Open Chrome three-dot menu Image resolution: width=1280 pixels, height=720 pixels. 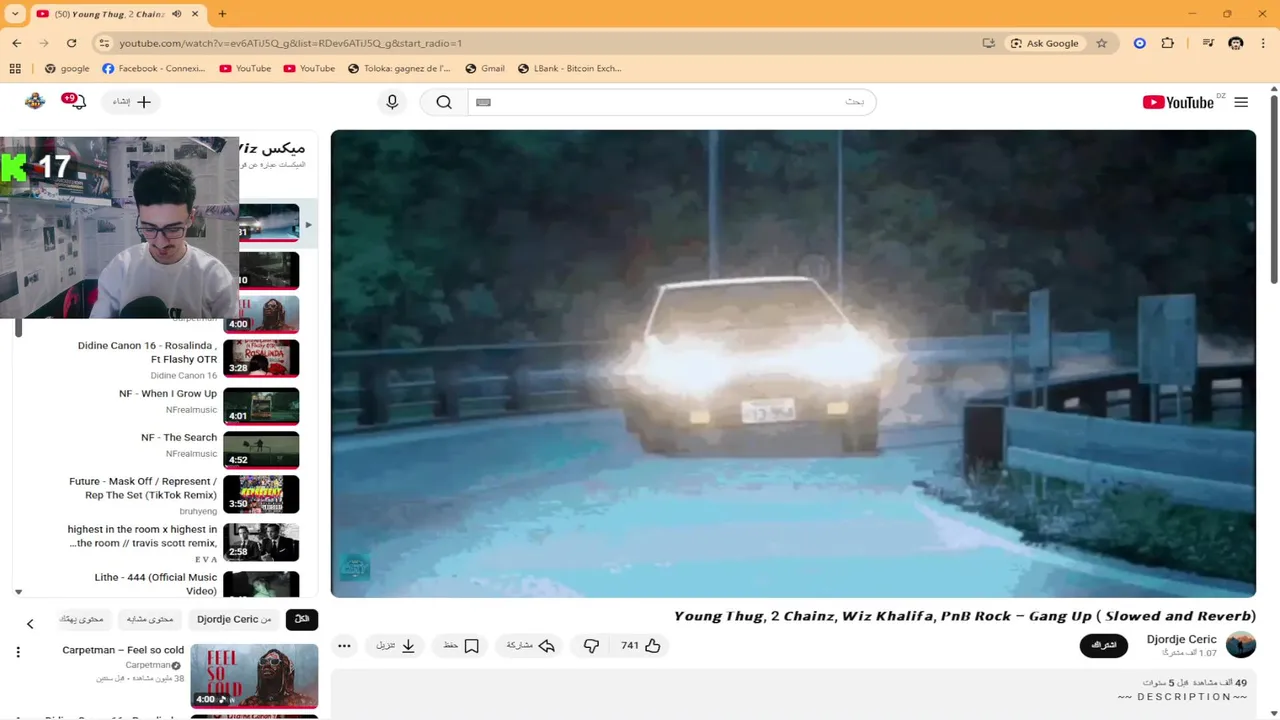[1264, 43]
